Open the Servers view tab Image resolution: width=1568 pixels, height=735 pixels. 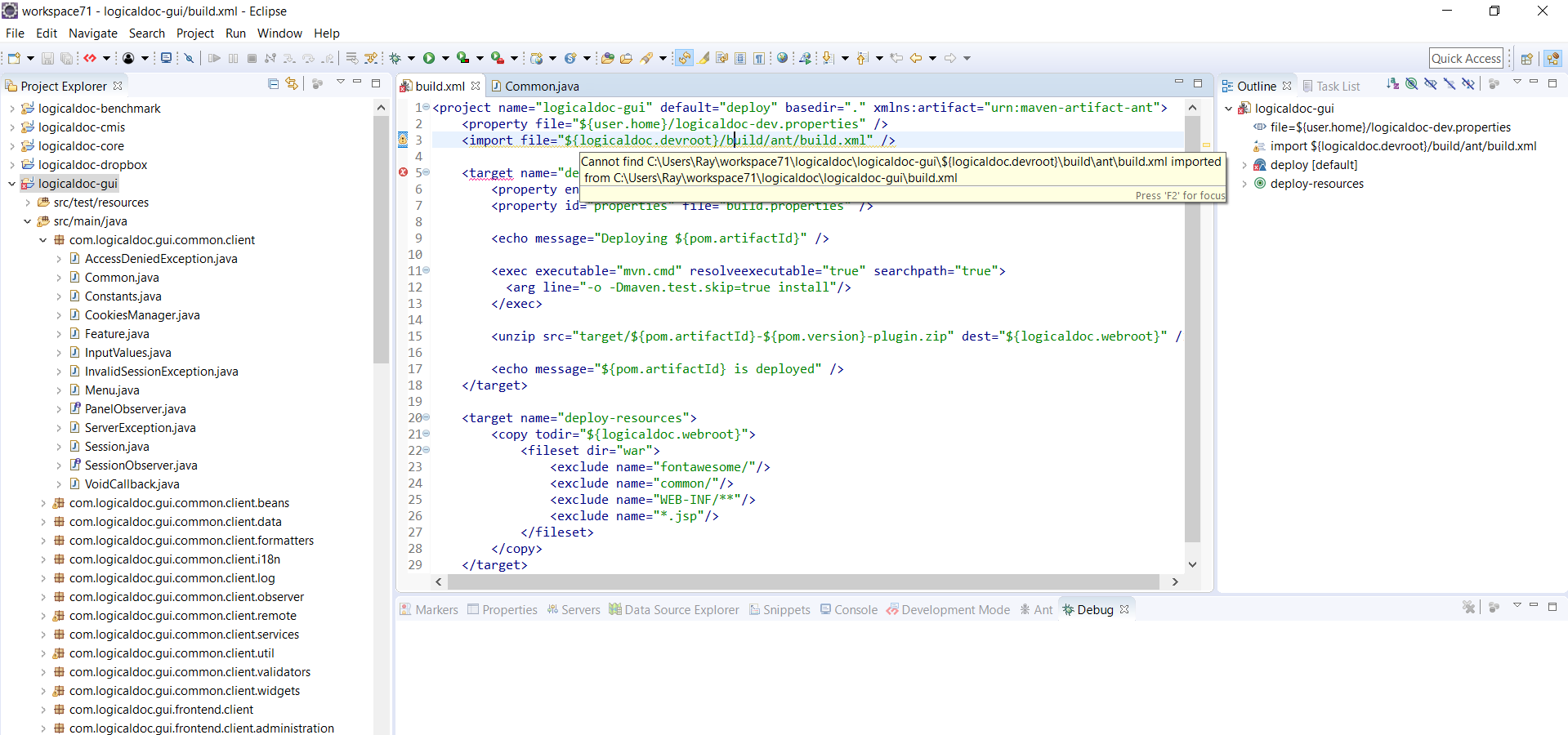pos(574,609)
